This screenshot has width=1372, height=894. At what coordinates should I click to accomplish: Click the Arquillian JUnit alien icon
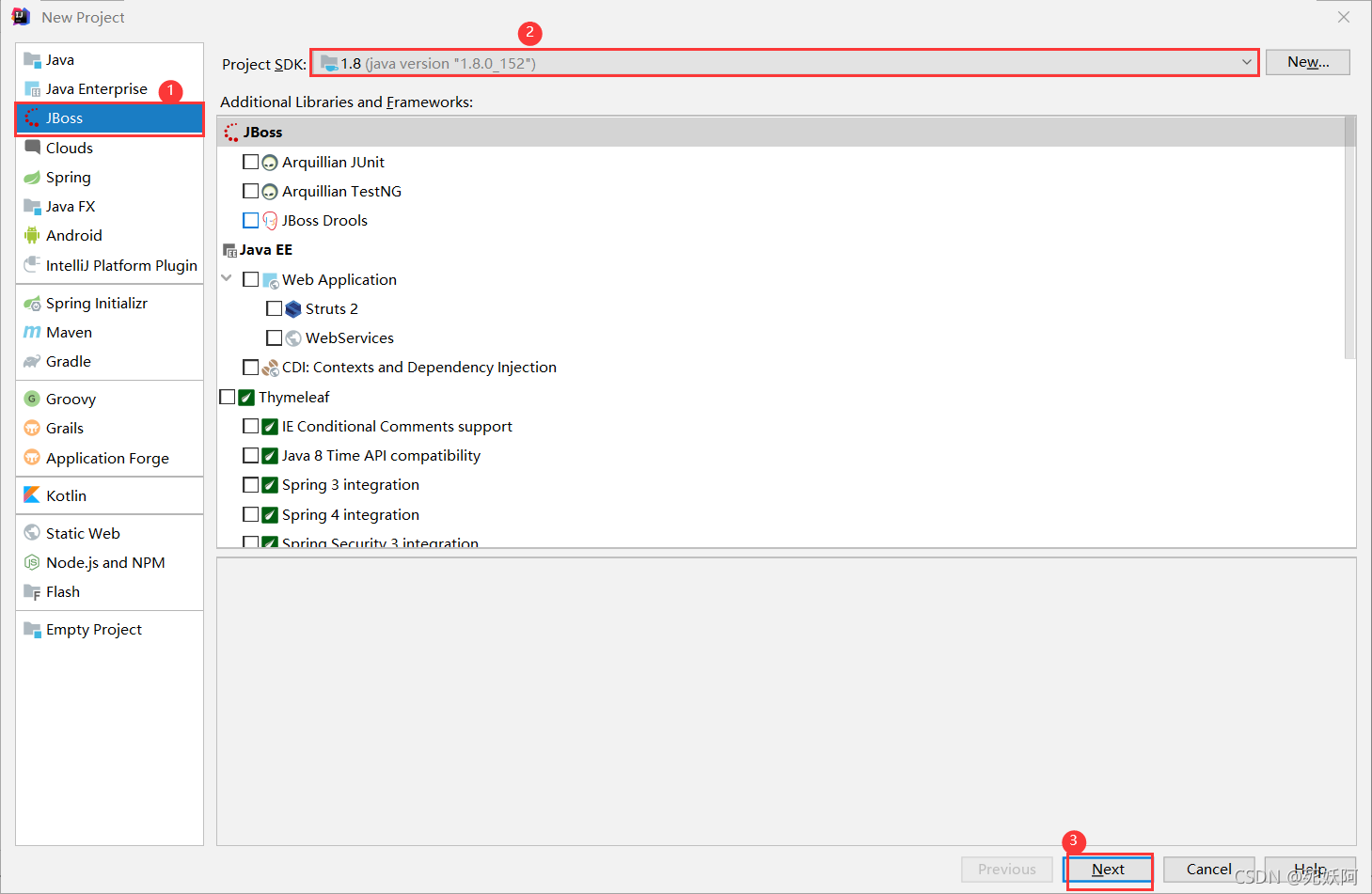270,163
